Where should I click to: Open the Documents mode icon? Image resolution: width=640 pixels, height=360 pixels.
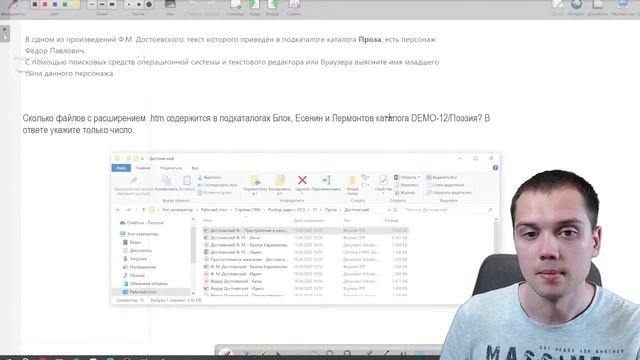click(x=598, y=4)
